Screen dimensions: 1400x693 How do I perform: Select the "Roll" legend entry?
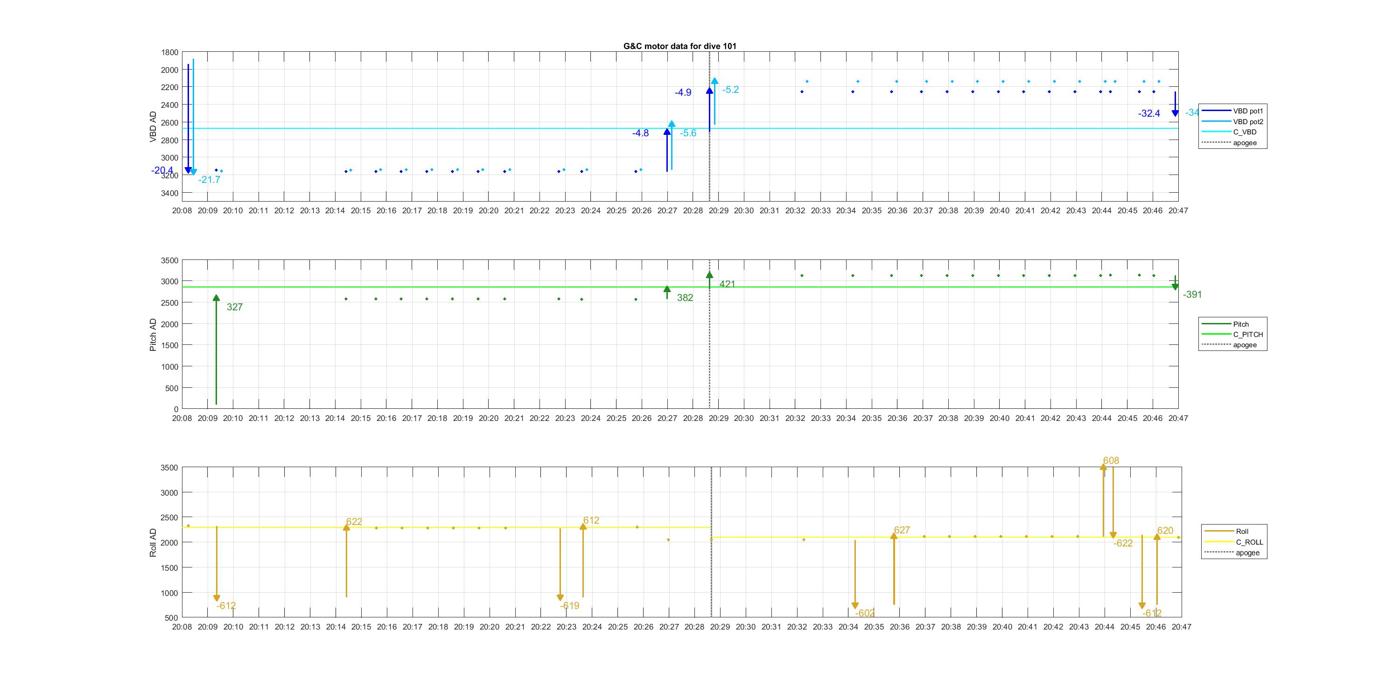click(1226, 531)
